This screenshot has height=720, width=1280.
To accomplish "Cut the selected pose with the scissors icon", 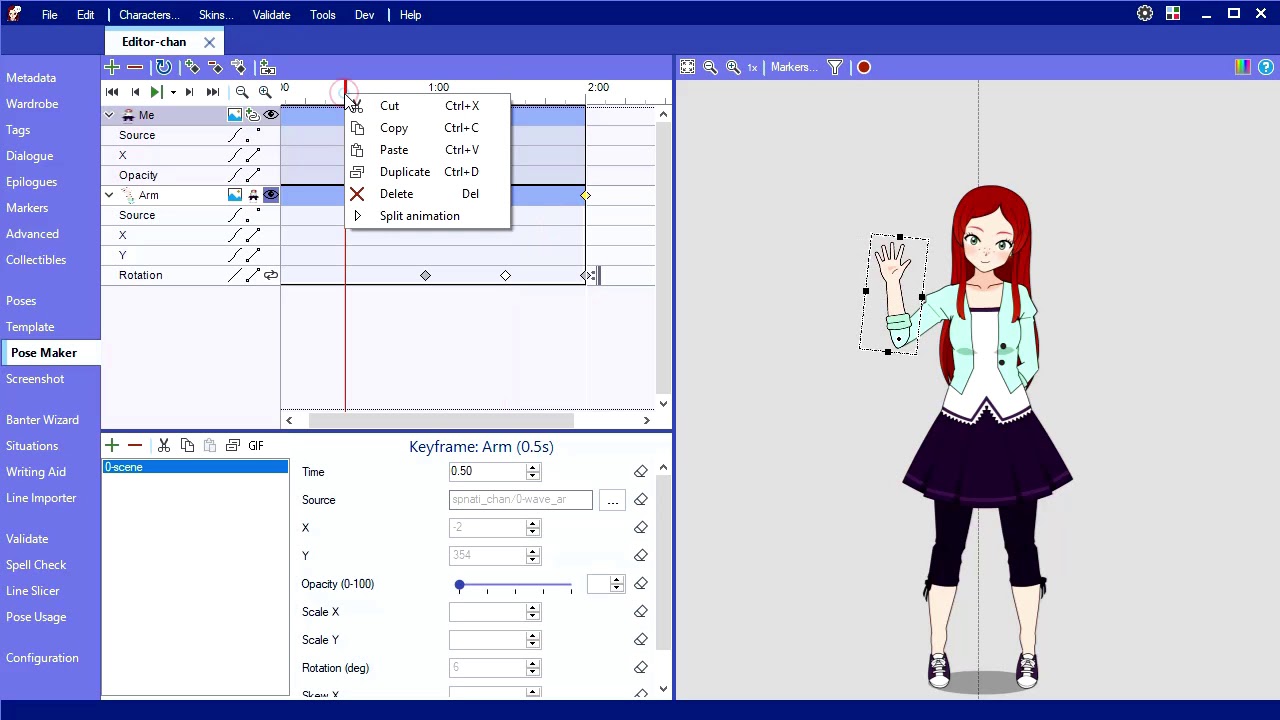I will coord(164,445).
